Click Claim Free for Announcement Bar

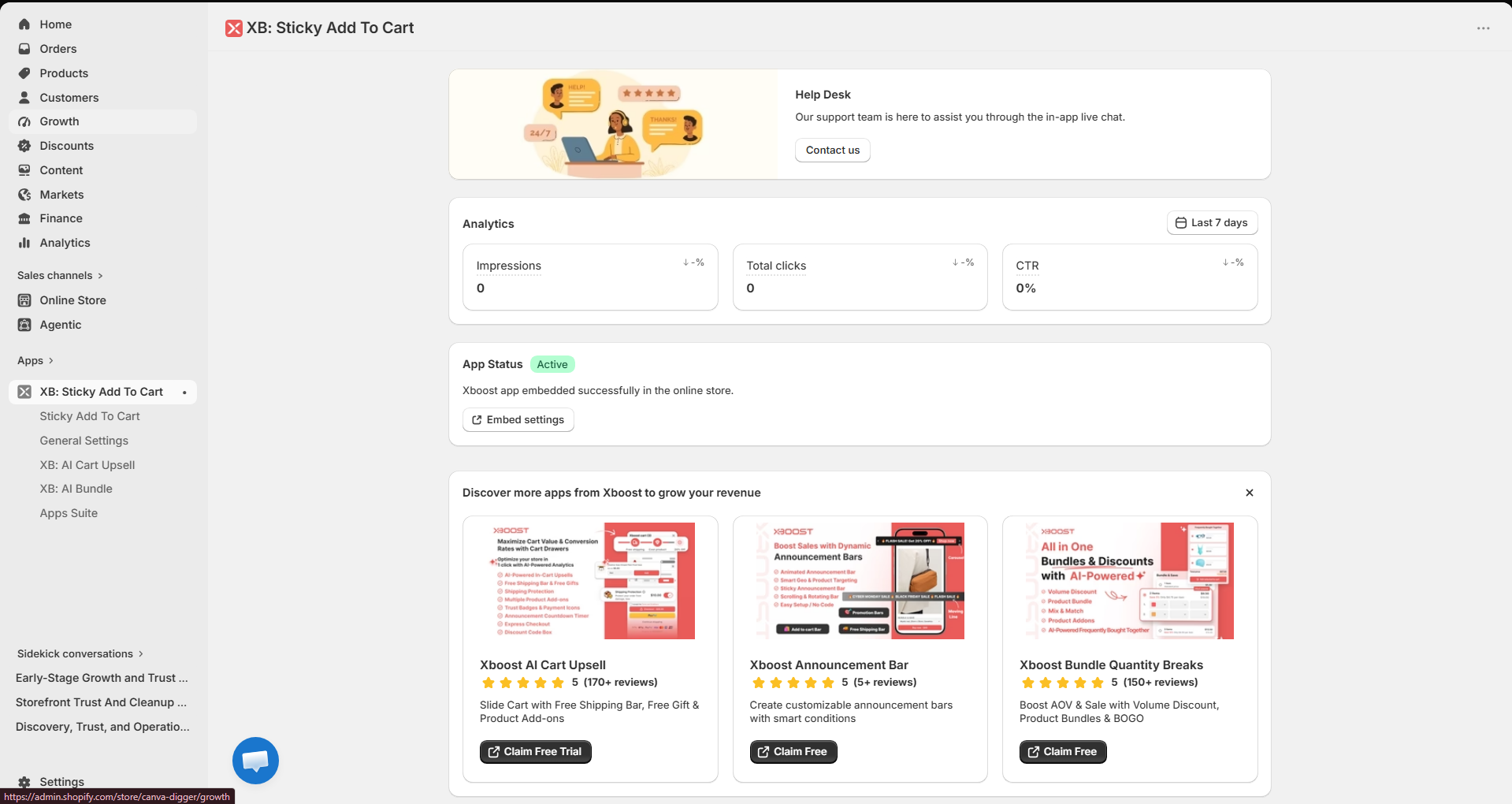click(x=793, y=752)
